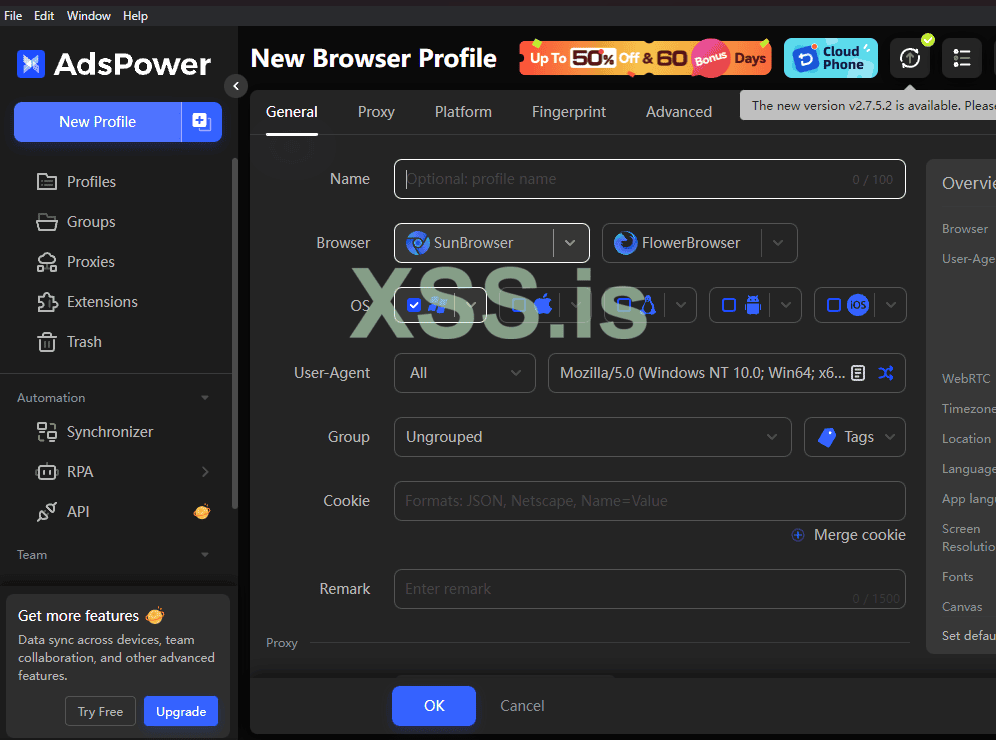Enable the Windows OS checkbox

point(414,306)
